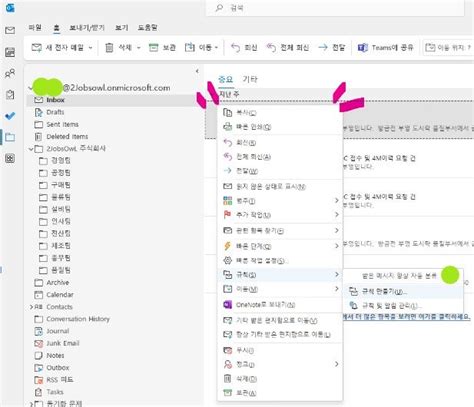474x407 pixels.
Task: Open the Sent Items folder
Action: click(57, 124)
